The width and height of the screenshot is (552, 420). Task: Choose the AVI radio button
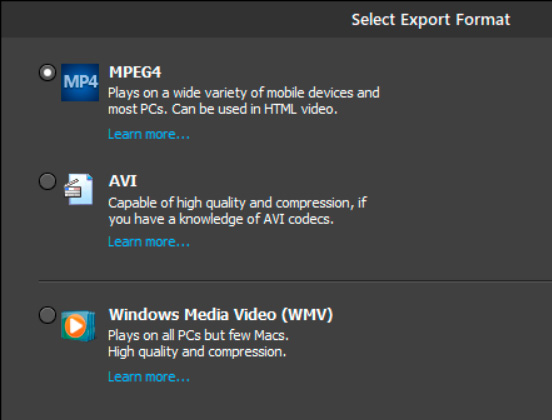pyautogui.click(x=47, y=181)
